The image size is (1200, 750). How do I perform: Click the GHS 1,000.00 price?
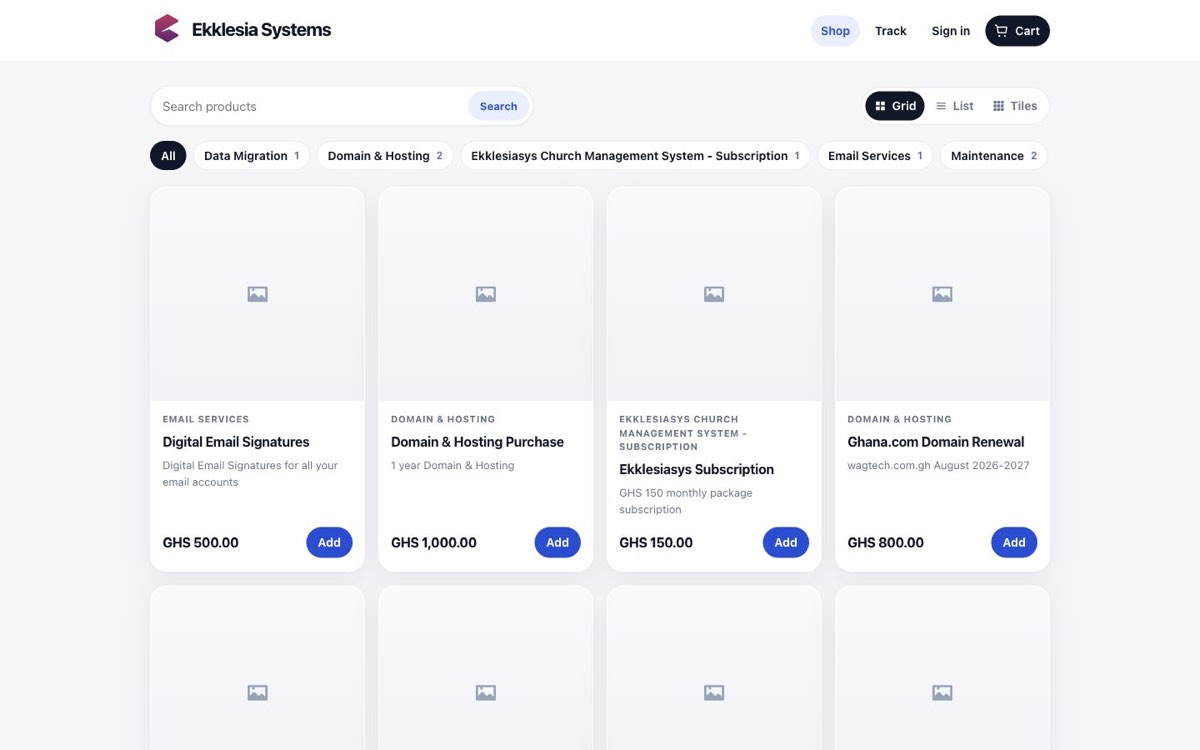[434, 543]
